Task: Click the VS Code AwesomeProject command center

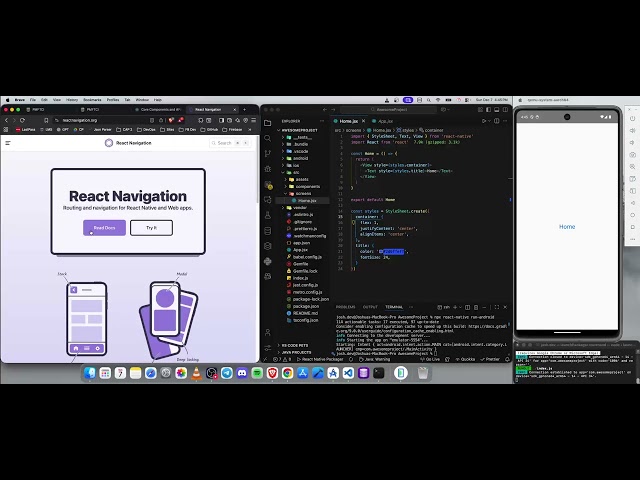Action: pos(389,109)
